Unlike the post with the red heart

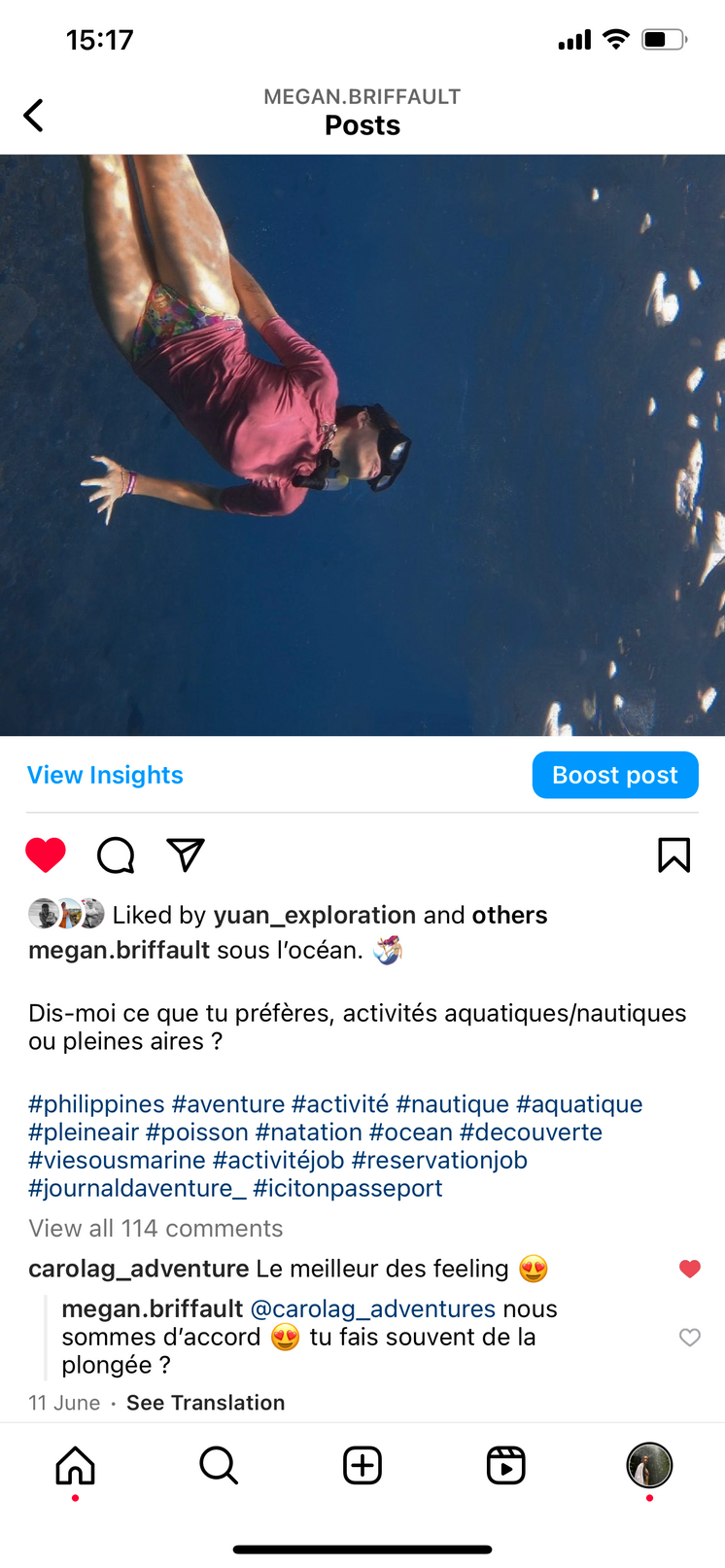pos(46,855)
